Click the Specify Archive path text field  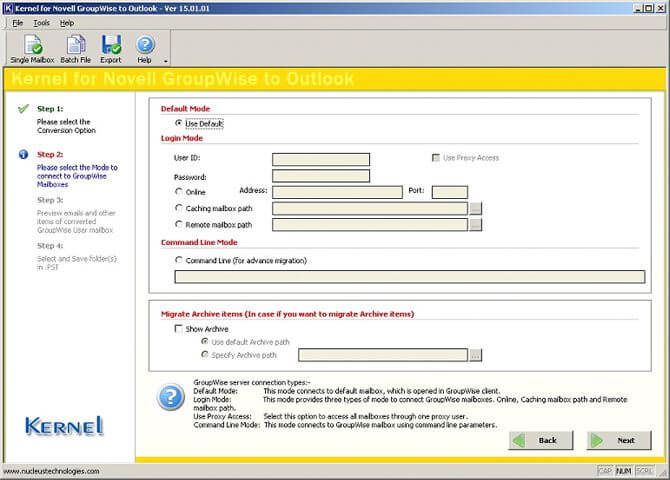(x=383, y=355)
